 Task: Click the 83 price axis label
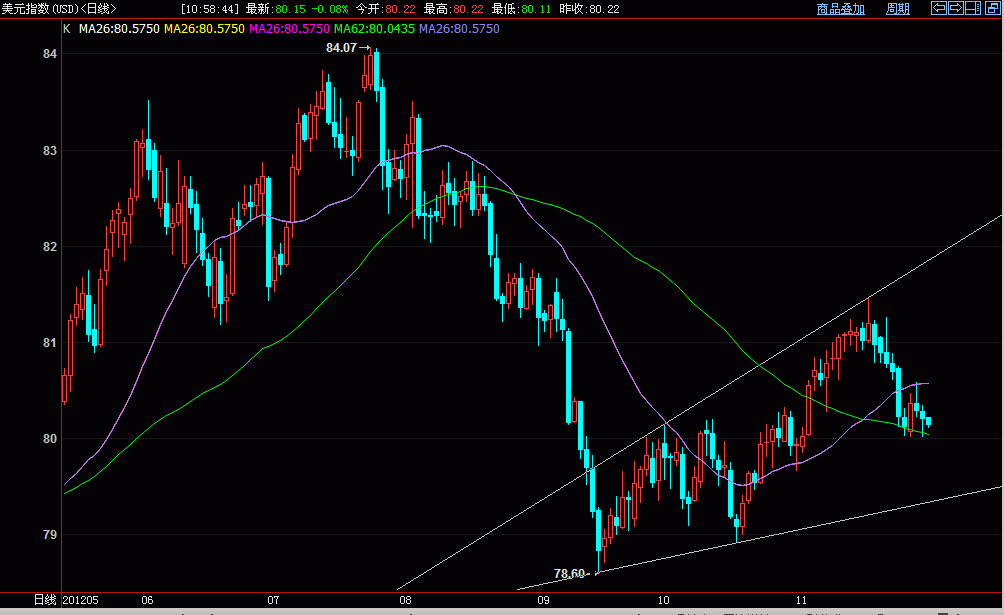[x=50, y=151]
